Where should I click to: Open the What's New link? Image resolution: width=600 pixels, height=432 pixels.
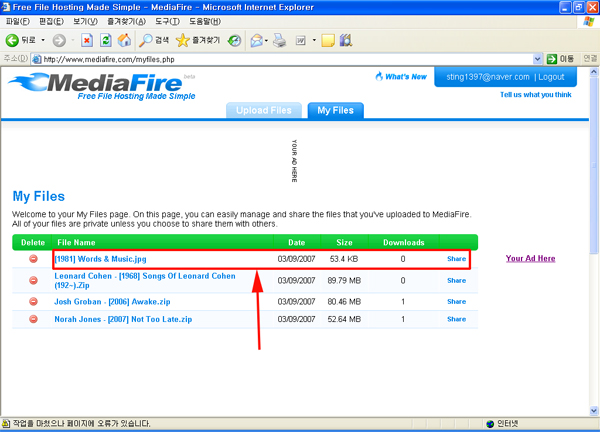(x=401, y=77)
